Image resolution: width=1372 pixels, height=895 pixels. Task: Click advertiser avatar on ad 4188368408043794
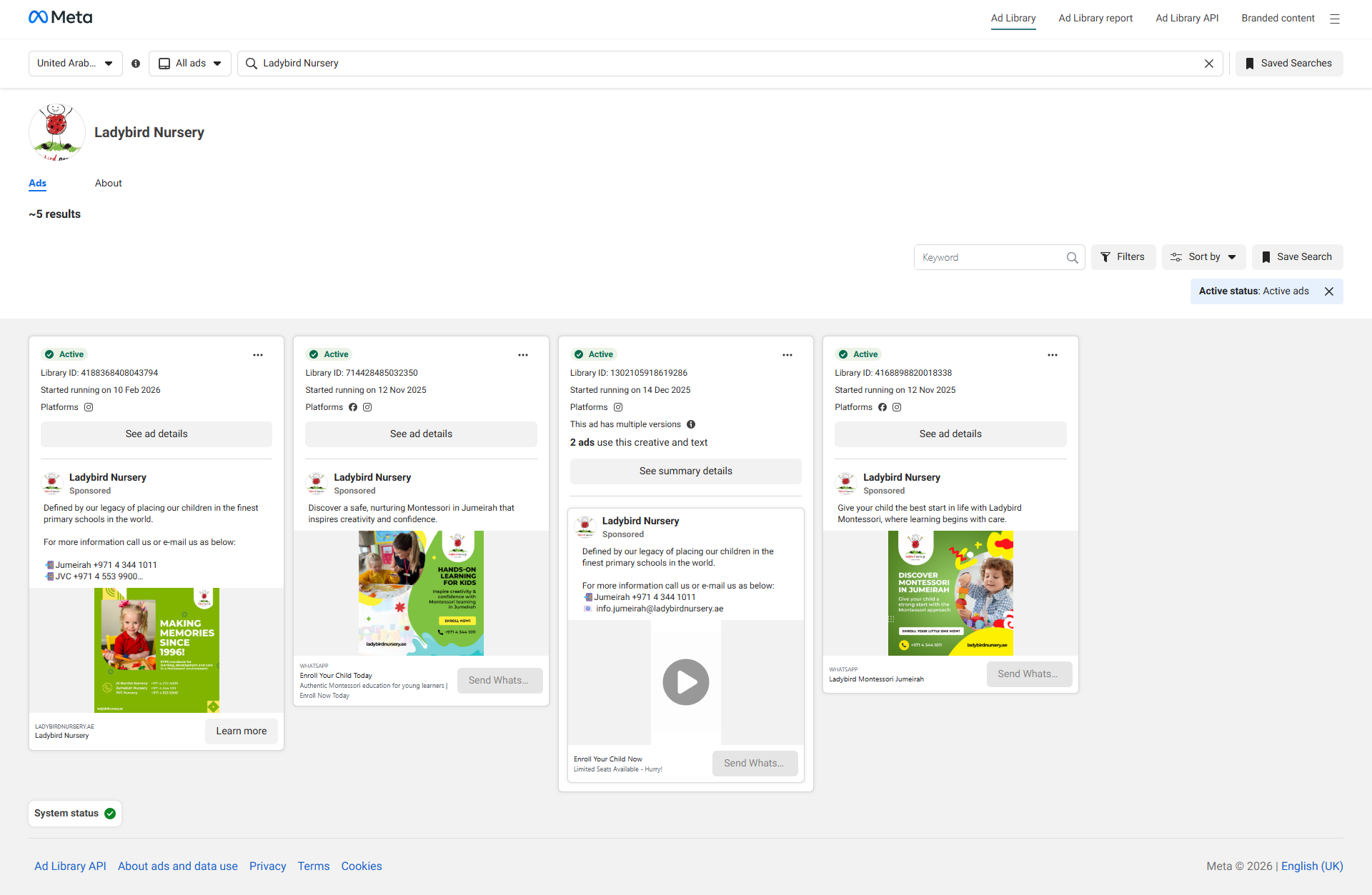(52, 484)
